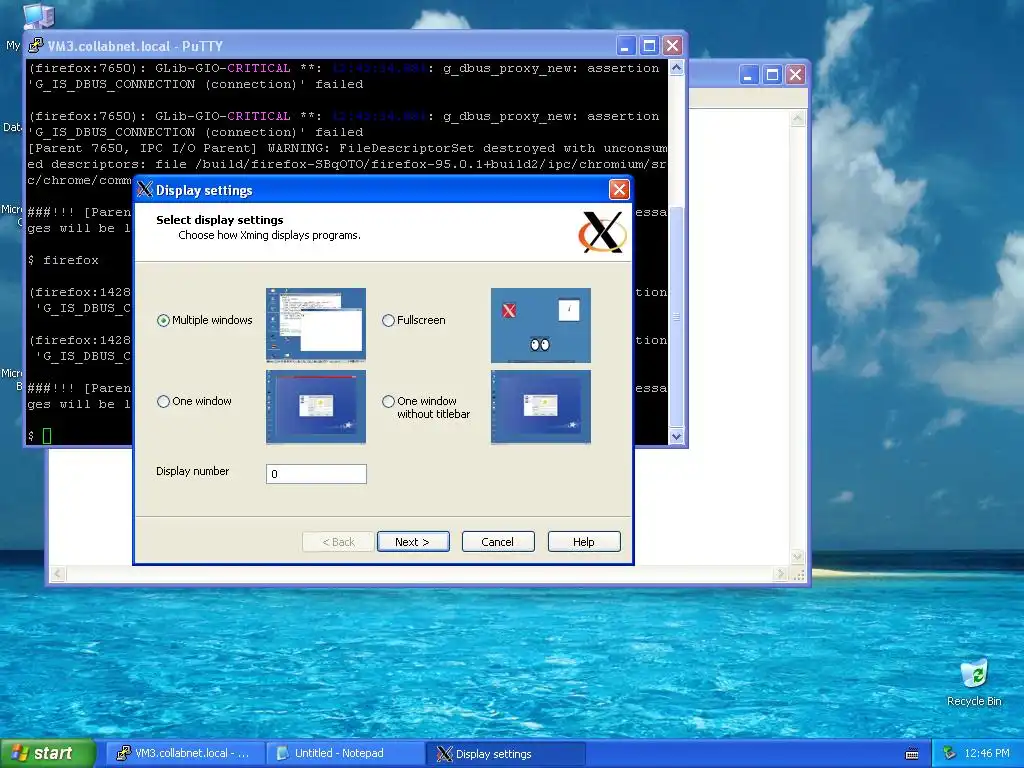
Task: Click Notepad horizontal scroll left arrow
Action: click(x=57, y=574)
